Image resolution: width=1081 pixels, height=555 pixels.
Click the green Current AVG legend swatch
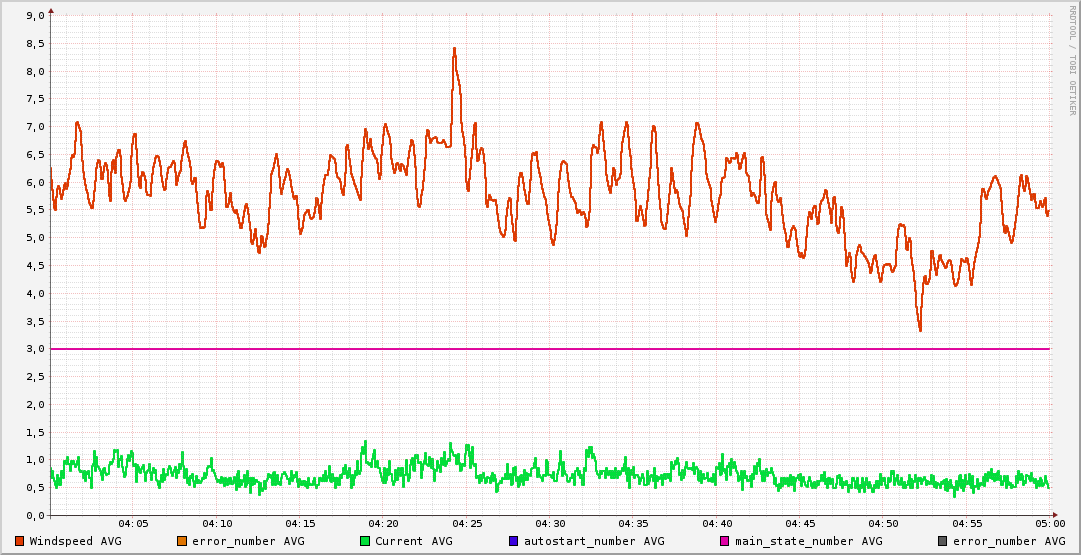click(x=365, y=541)
